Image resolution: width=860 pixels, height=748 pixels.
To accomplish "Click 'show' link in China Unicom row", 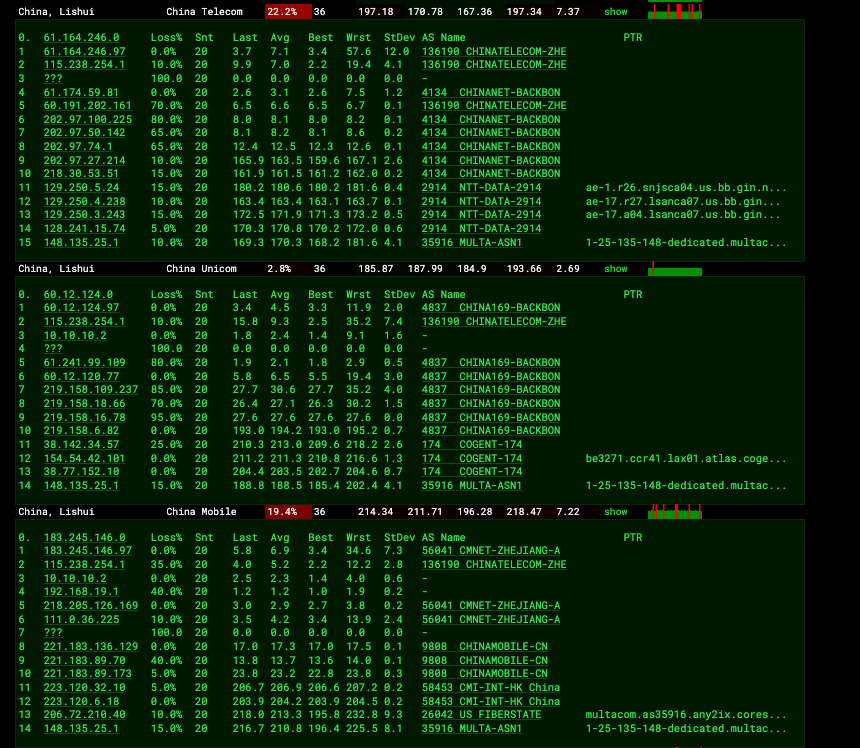I will tap(615, 269).
